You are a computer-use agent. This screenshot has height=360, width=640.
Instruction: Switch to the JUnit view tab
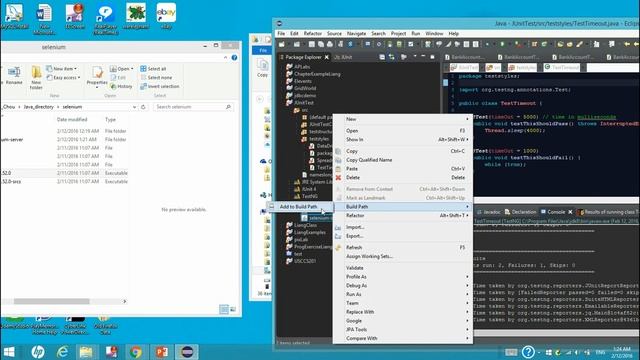click(343, 57)
